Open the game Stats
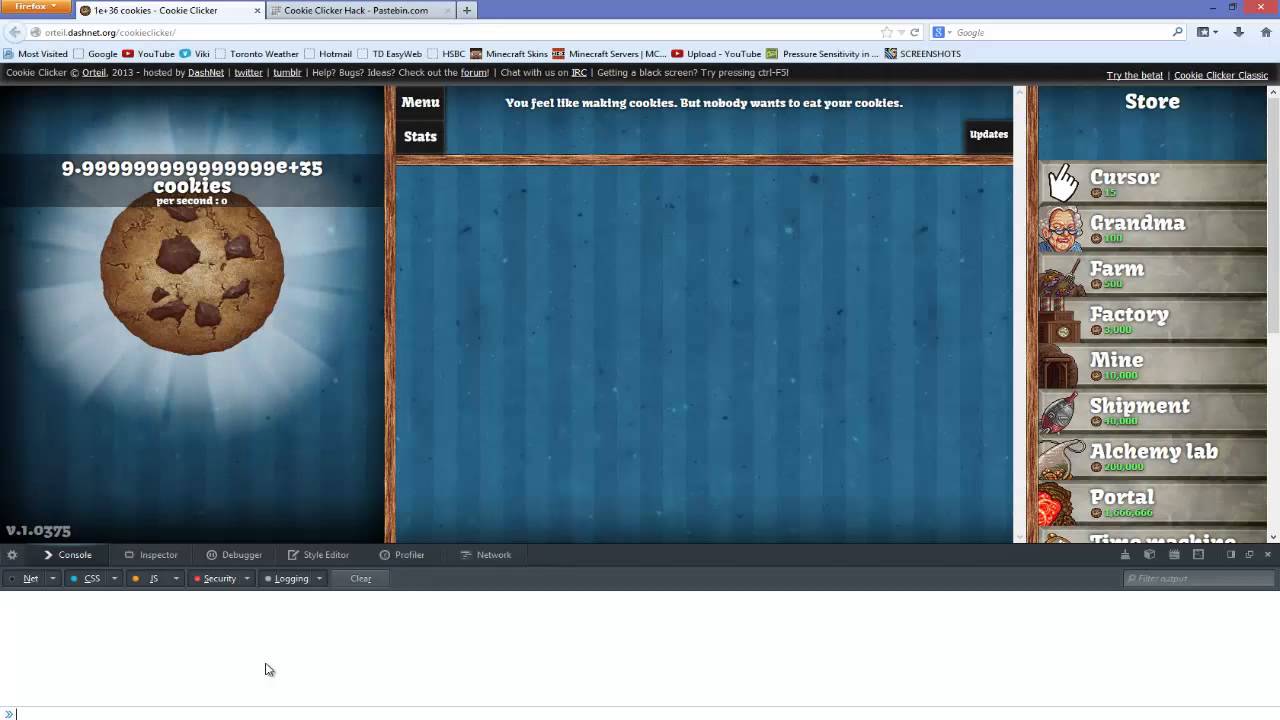1280x720 pixels. tap(420, 136)
